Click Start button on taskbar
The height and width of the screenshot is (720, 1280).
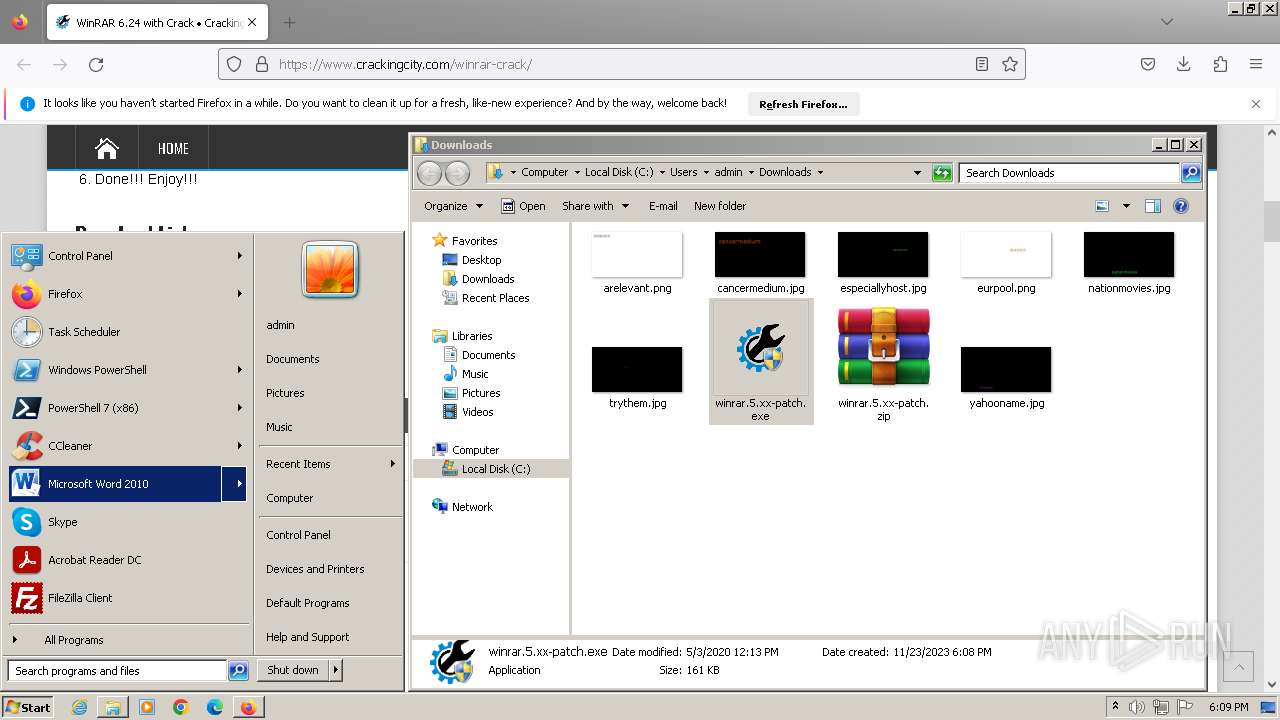[x=28, y=707]
